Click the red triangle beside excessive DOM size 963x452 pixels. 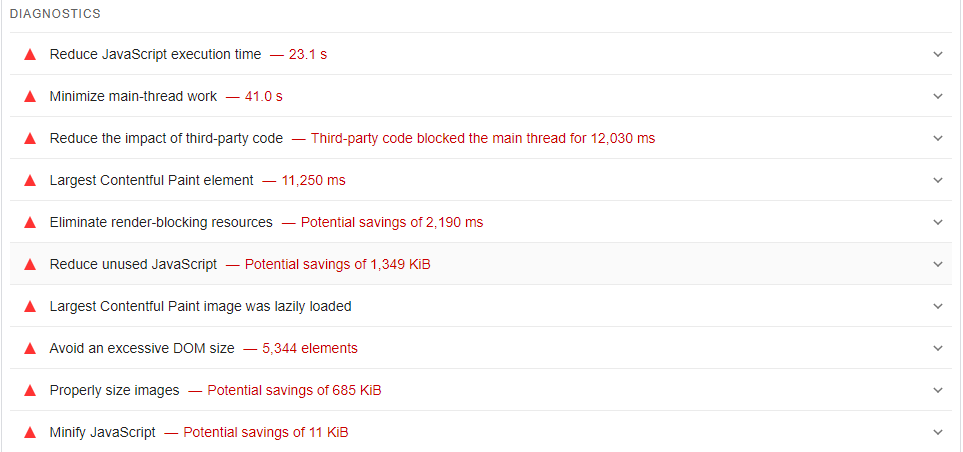click(30, 348)
